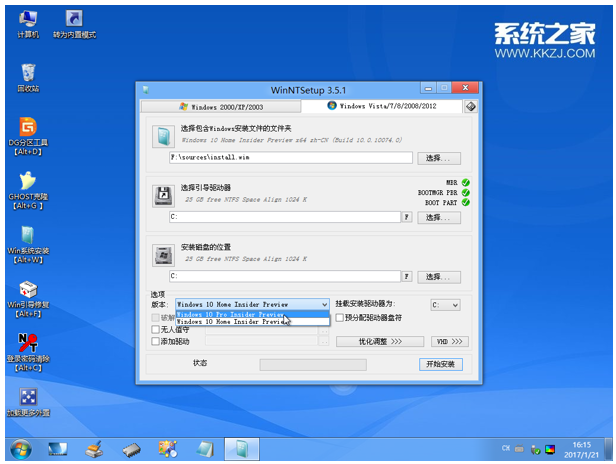616x464 pixels.
Task: Open the memory chip taskbar icon
Action: click(131, 450)
